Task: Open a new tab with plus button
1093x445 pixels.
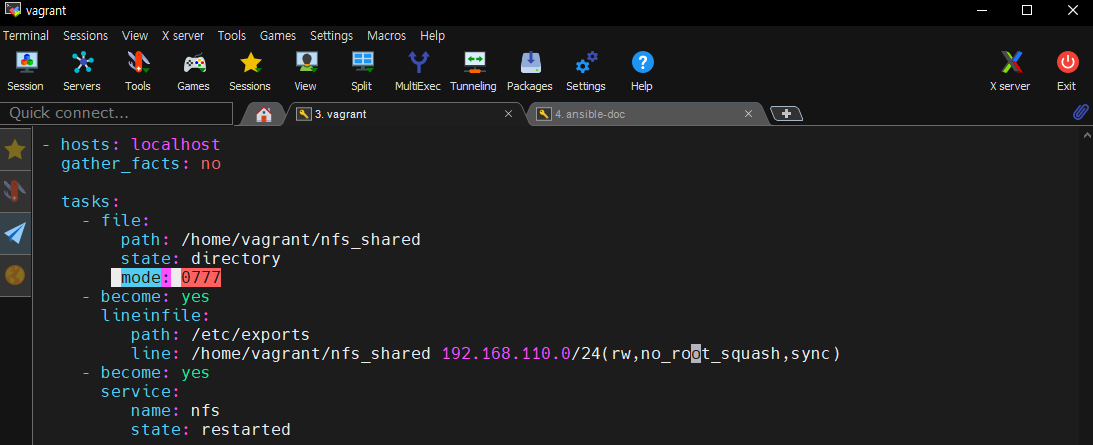Action: point(786,114)
